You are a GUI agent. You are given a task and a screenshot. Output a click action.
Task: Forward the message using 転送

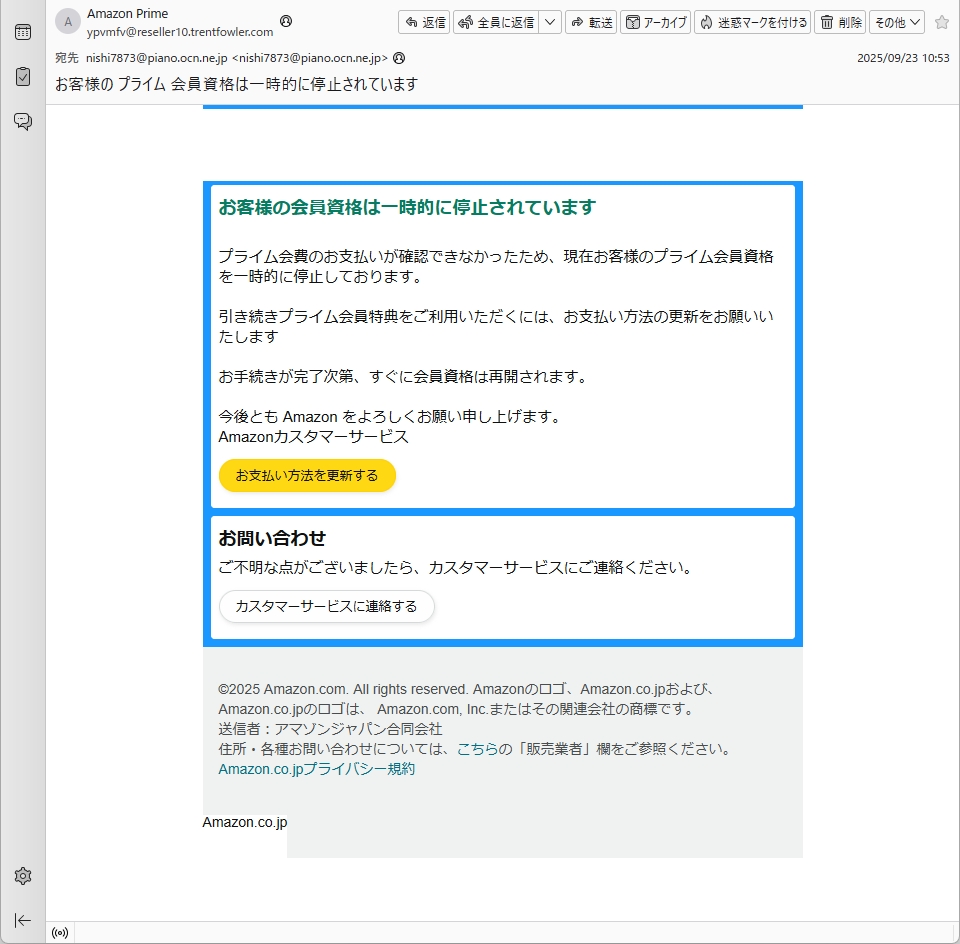590,22
